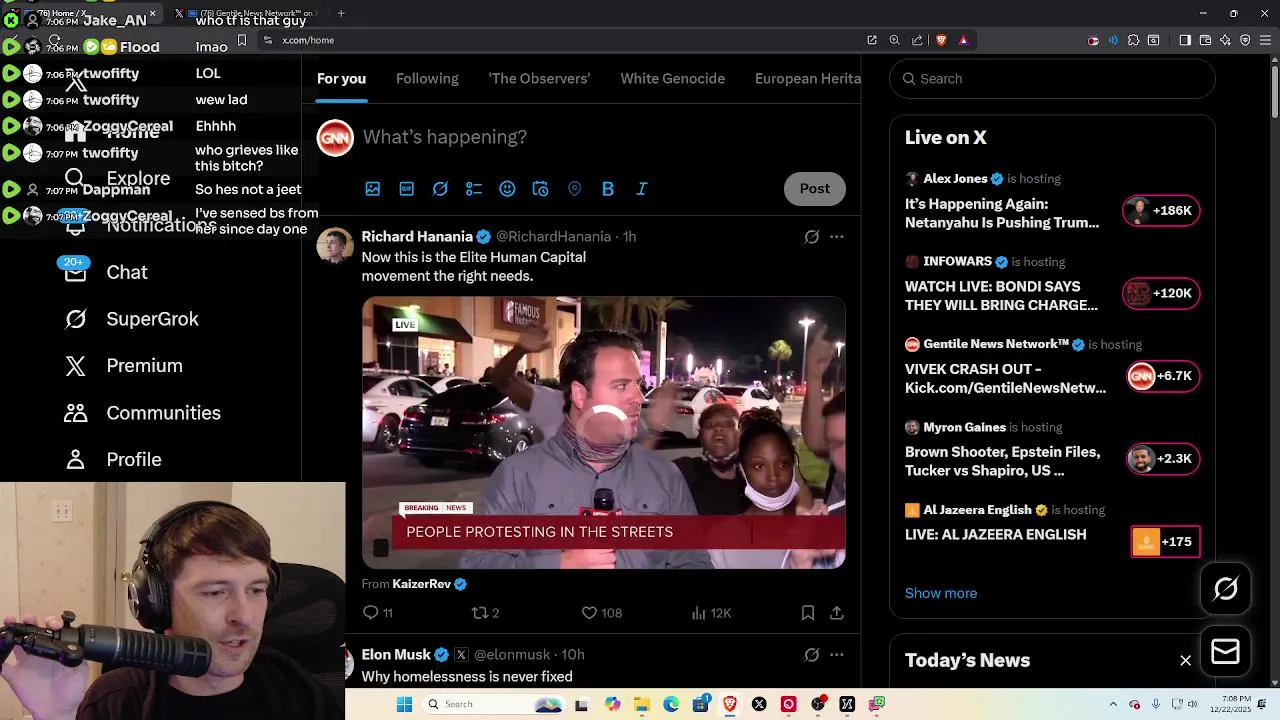The height and width of the screenshot is (720, 1280).
Task: Join Al Jazeera English live +175
Action: click(1165, 542)
